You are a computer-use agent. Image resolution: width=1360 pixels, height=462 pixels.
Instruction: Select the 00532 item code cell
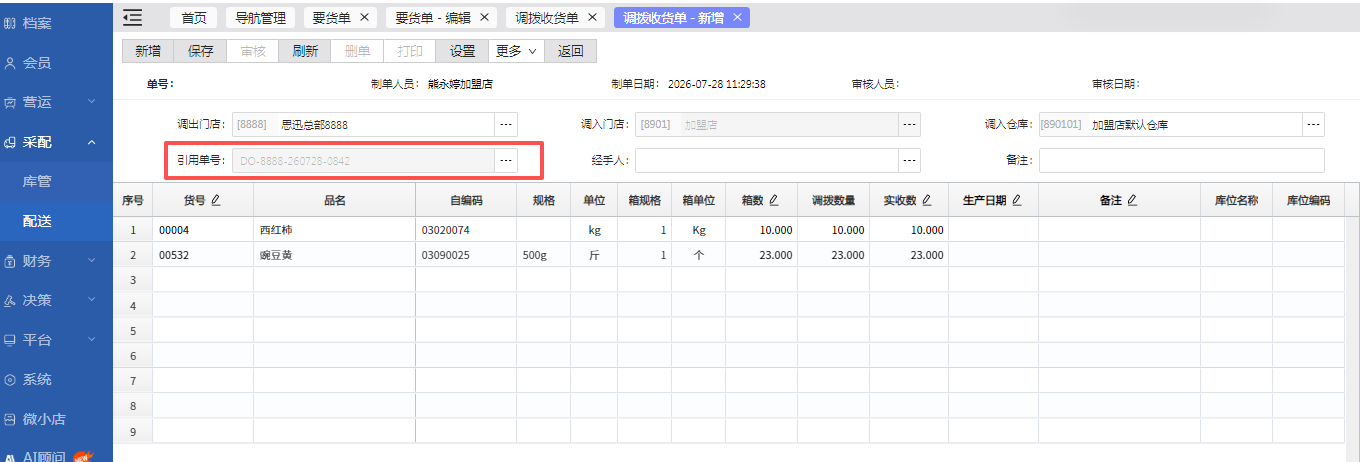[x=203, y=255]
